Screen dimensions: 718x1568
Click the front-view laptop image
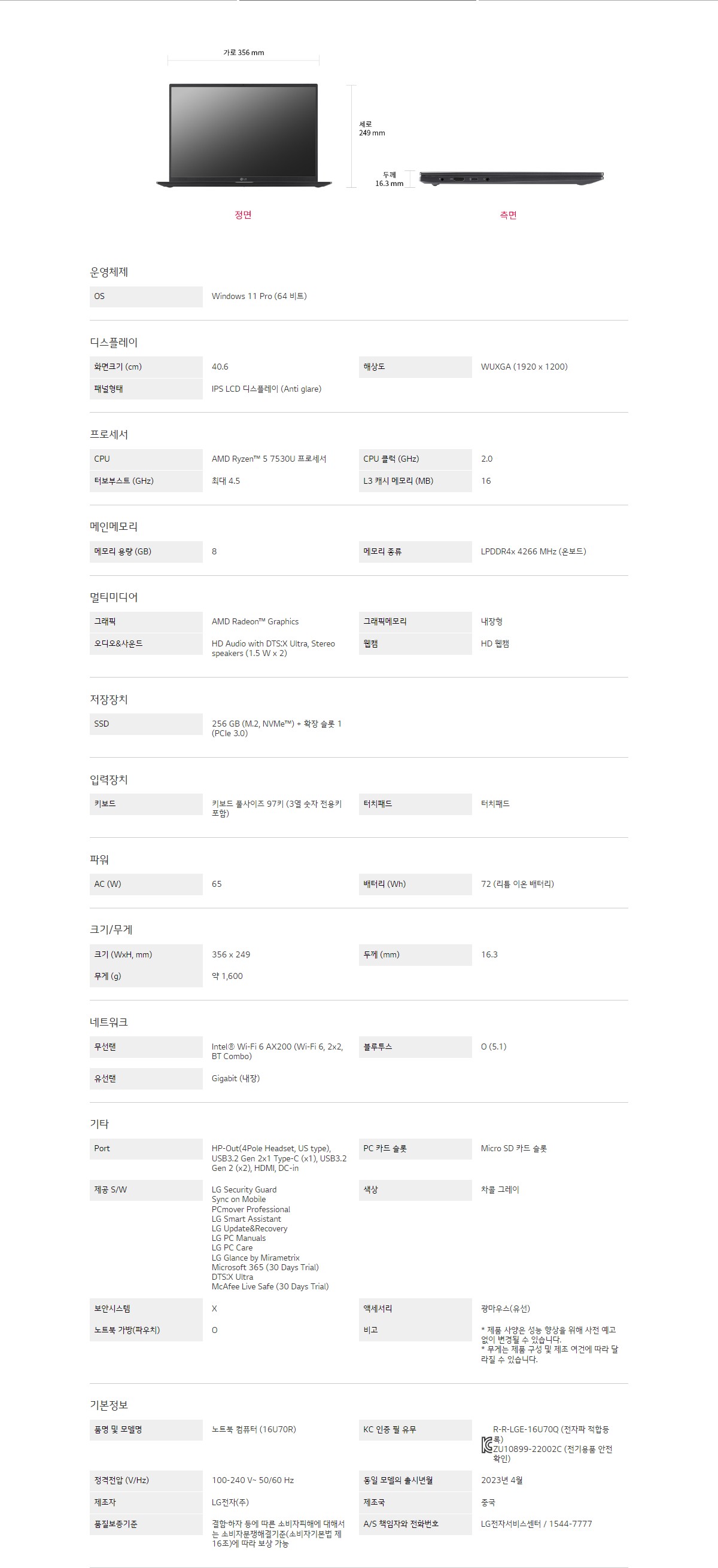pyautogui.click(x=244, y=135)
